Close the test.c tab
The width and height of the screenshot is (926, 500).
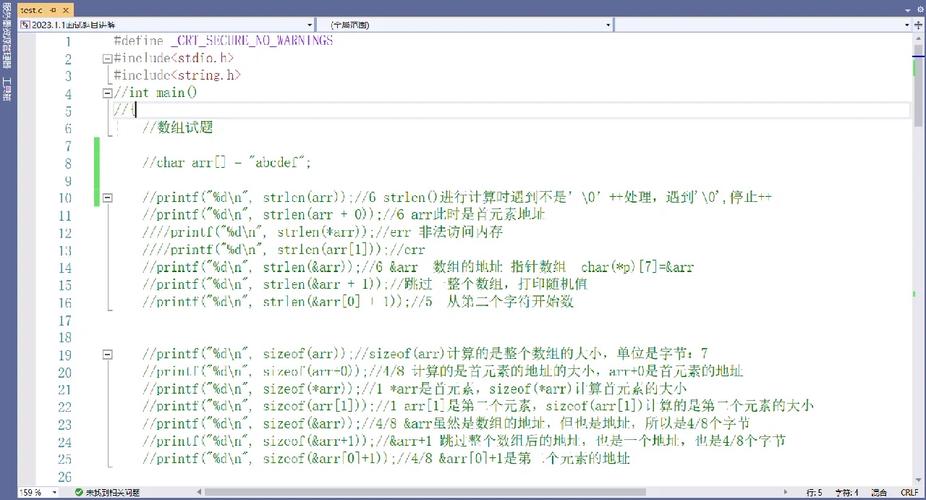pyautogui.click(x=66, y=8)
